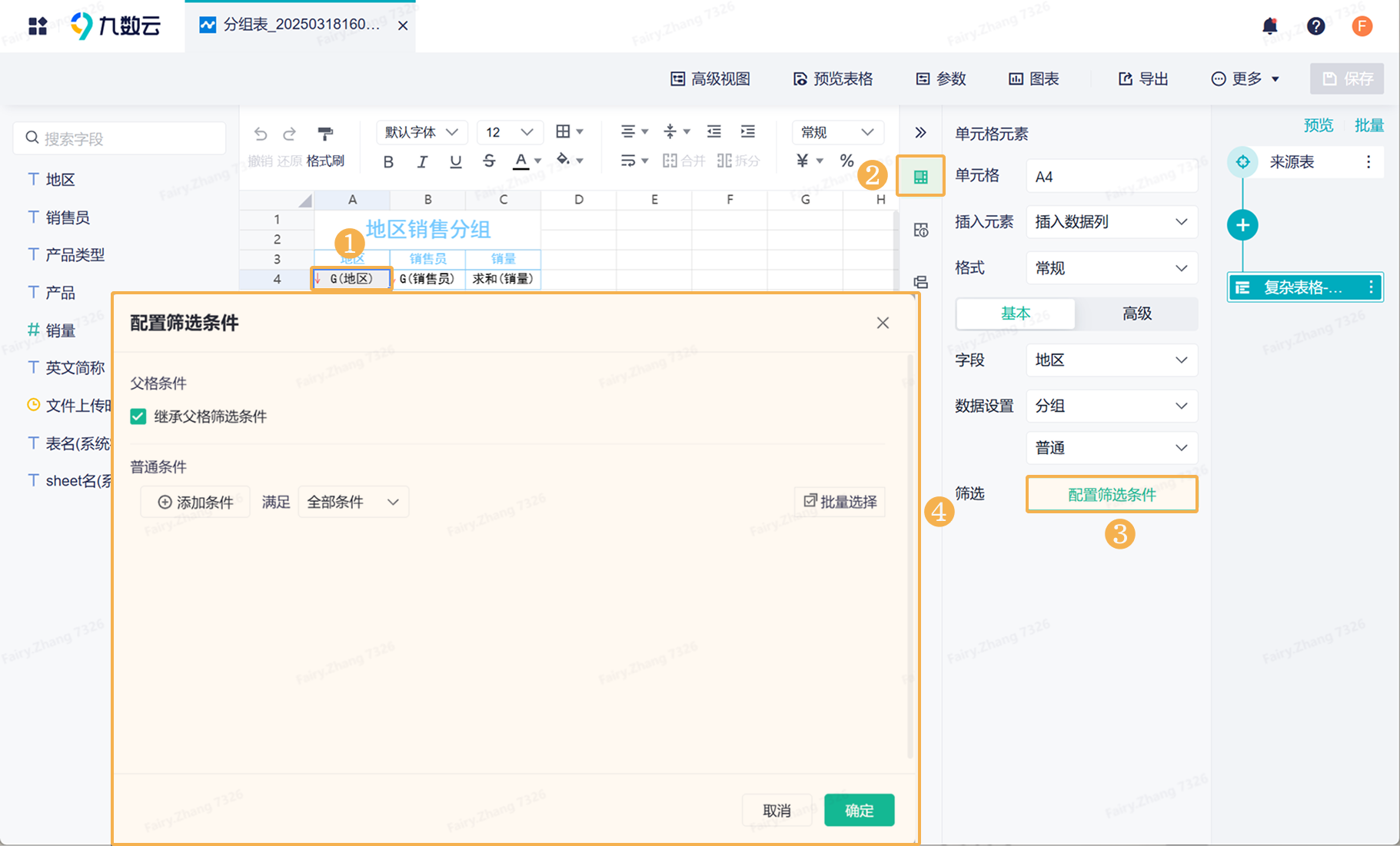Split the merged cells
The height and width of the screenshot is (846, 1400).
click(738, 161)
